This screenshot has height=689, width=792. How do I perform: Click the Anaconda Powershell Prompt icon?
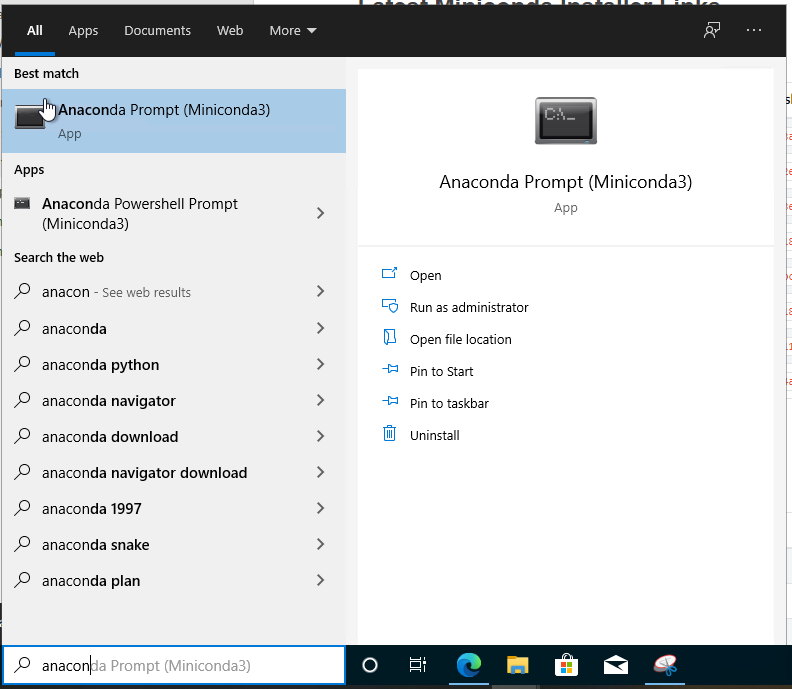point(22,204)
